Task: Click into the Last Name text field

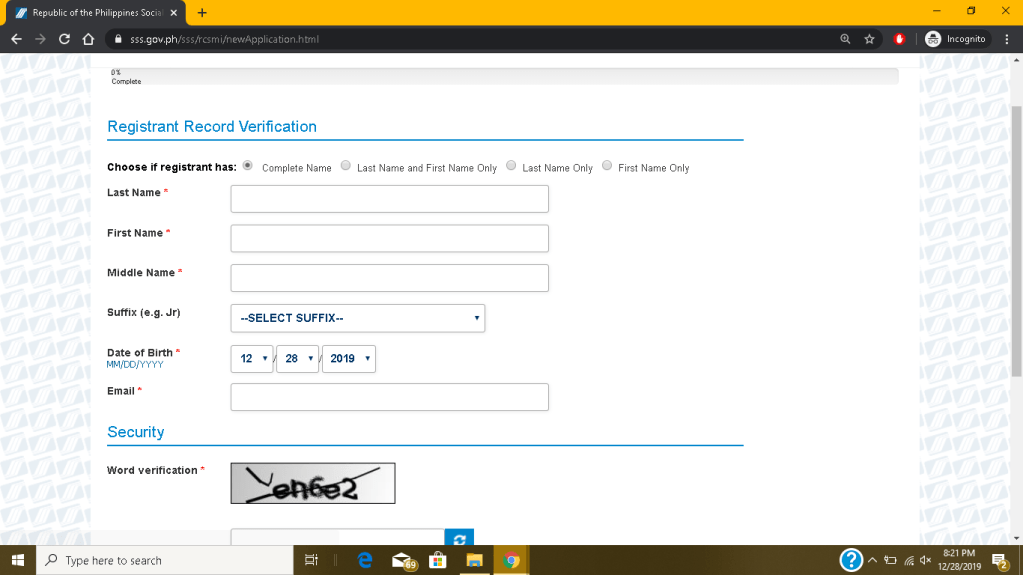Action: 389,199
